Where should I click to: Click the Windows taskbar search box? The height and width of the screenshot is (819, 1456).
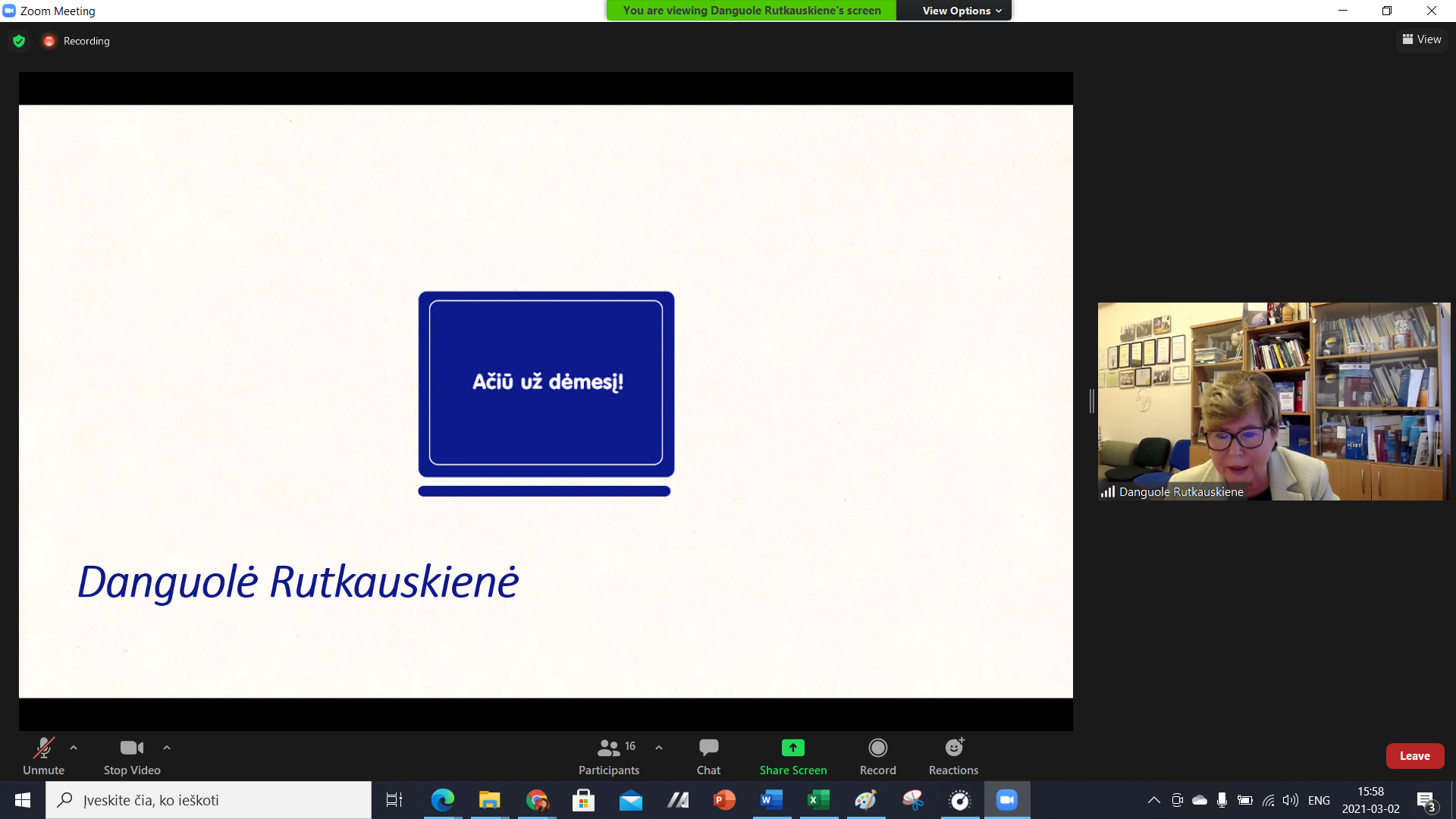[209, 800]
